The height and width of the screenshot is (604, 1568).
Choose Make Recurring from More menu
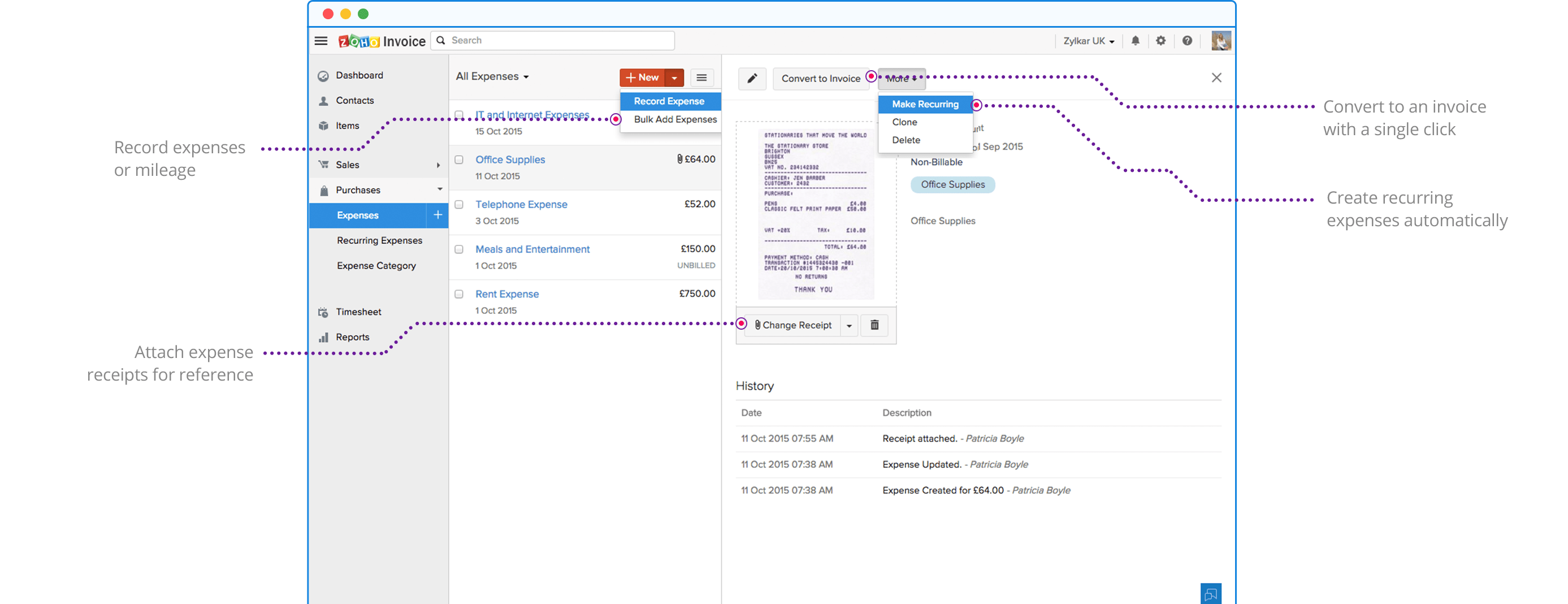coord(925,104)
